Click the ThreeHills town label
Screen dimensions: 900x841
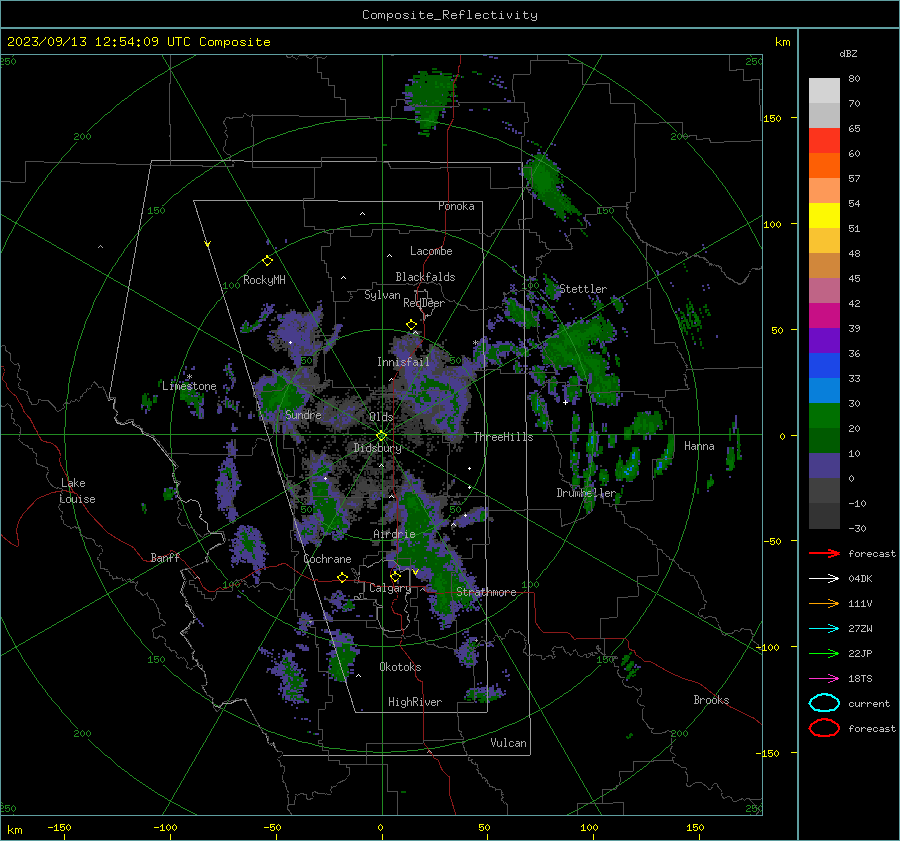(x=503, y=437)
